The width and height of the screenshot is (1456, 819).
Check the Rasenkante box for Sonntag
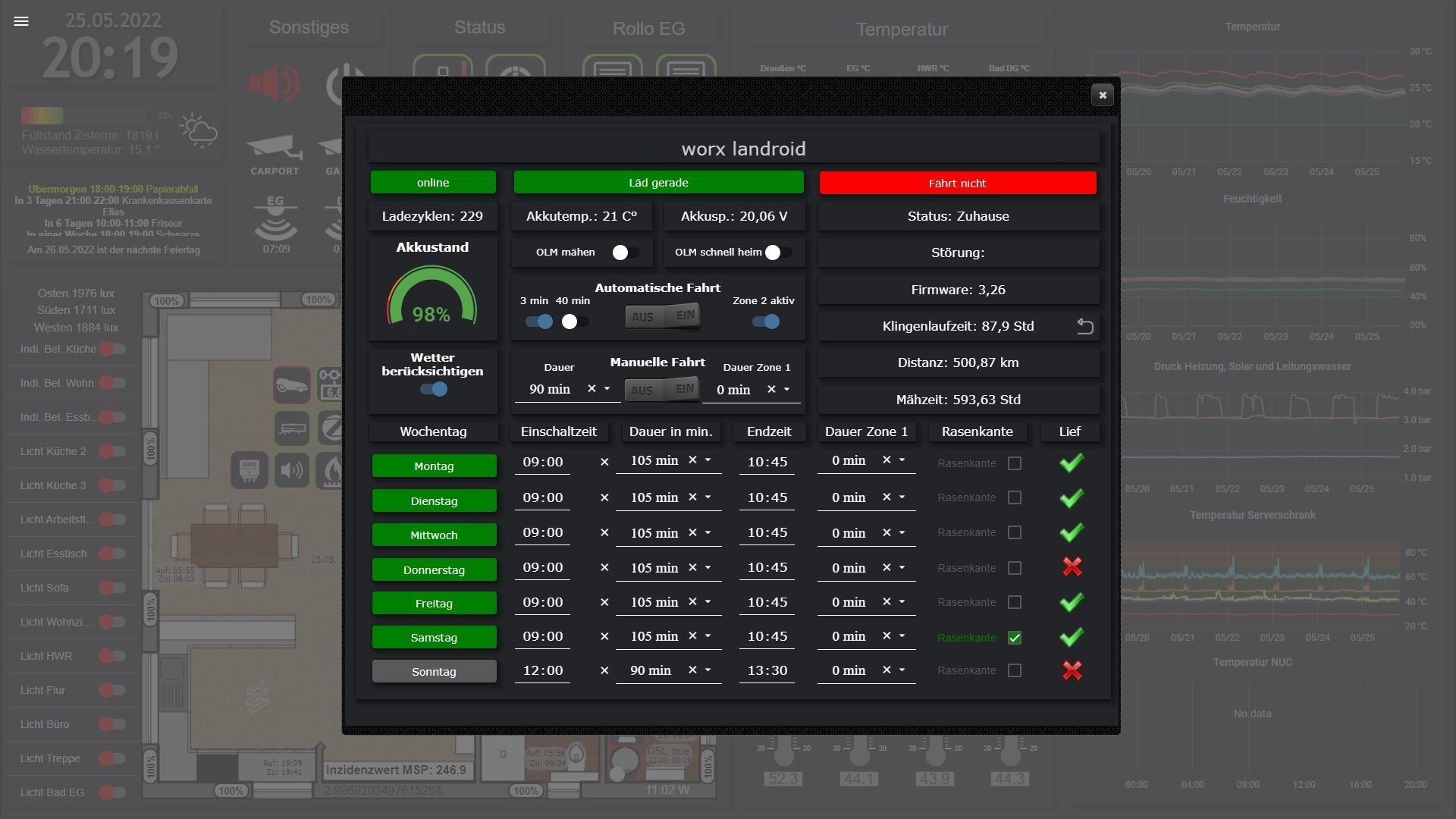(x=1015, y=670)
